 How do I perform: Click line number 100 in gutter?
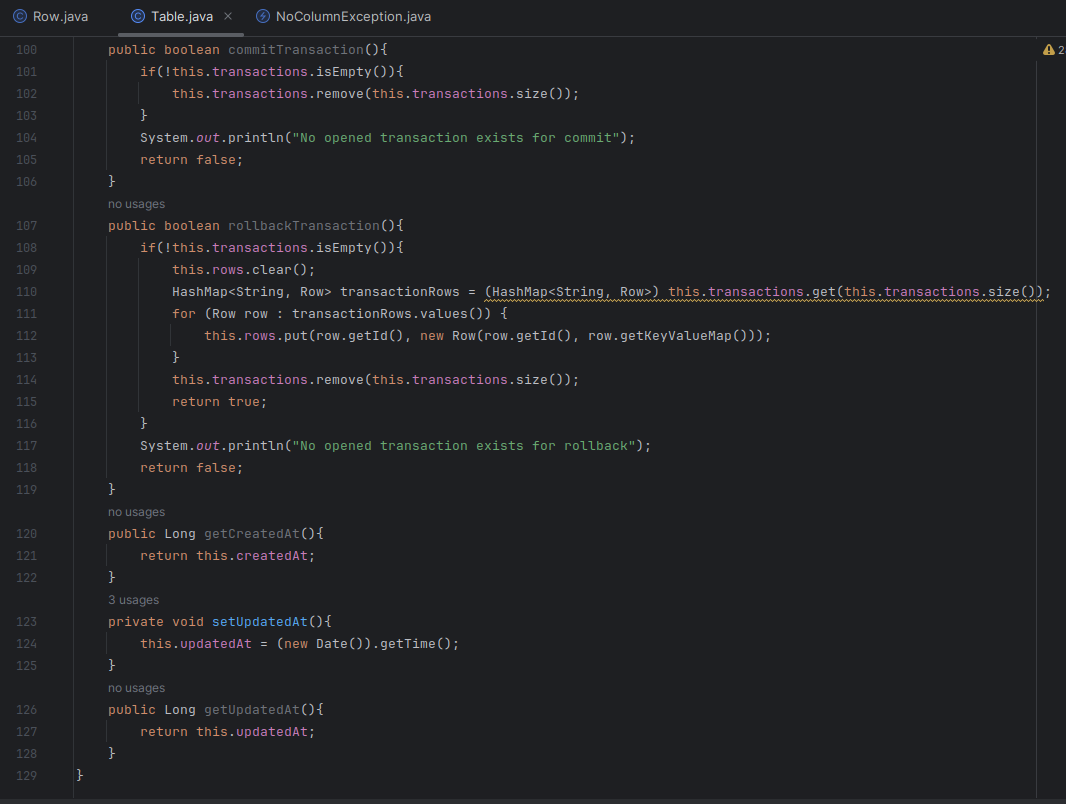27,50
